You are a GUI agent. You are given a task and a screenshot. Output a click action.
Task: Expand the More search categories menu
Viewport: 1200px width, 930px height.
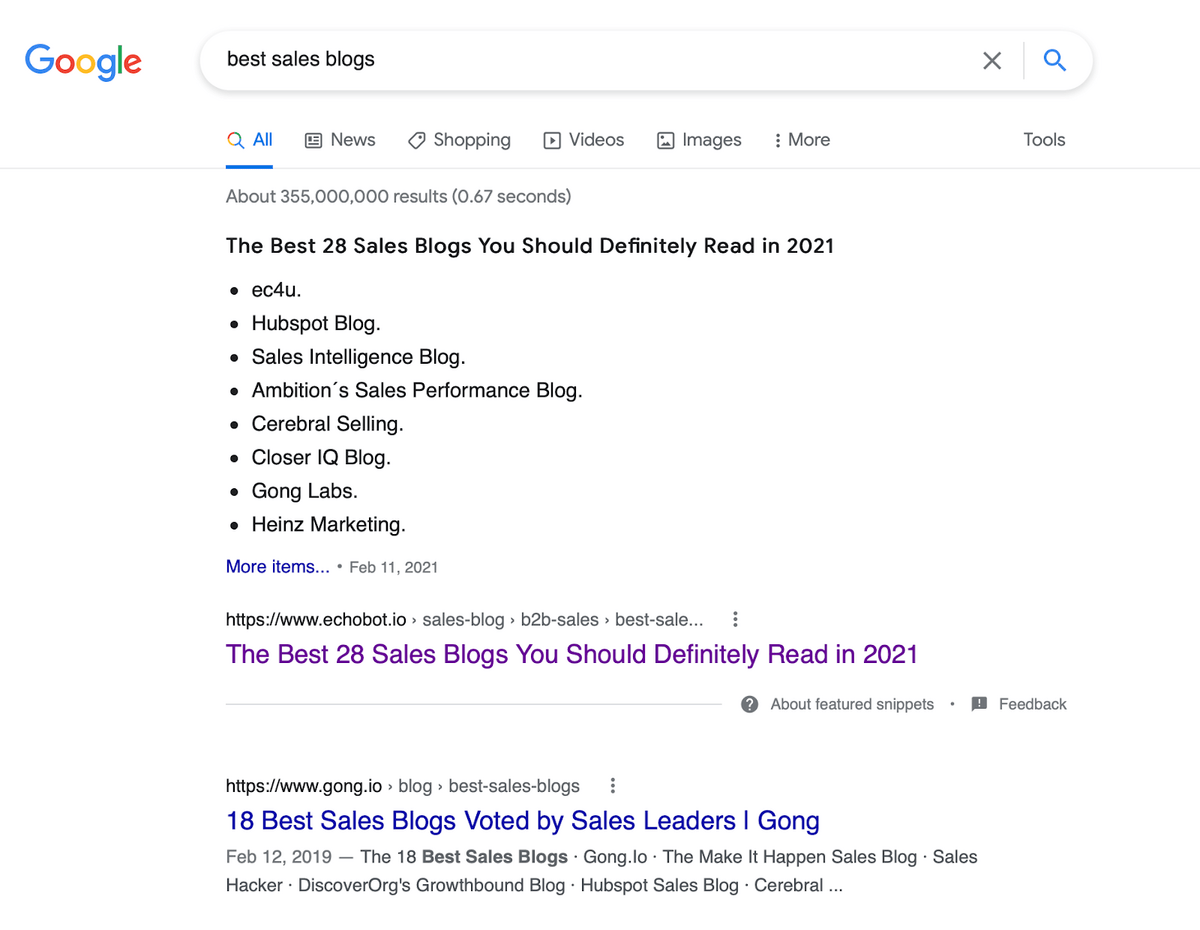802,140
